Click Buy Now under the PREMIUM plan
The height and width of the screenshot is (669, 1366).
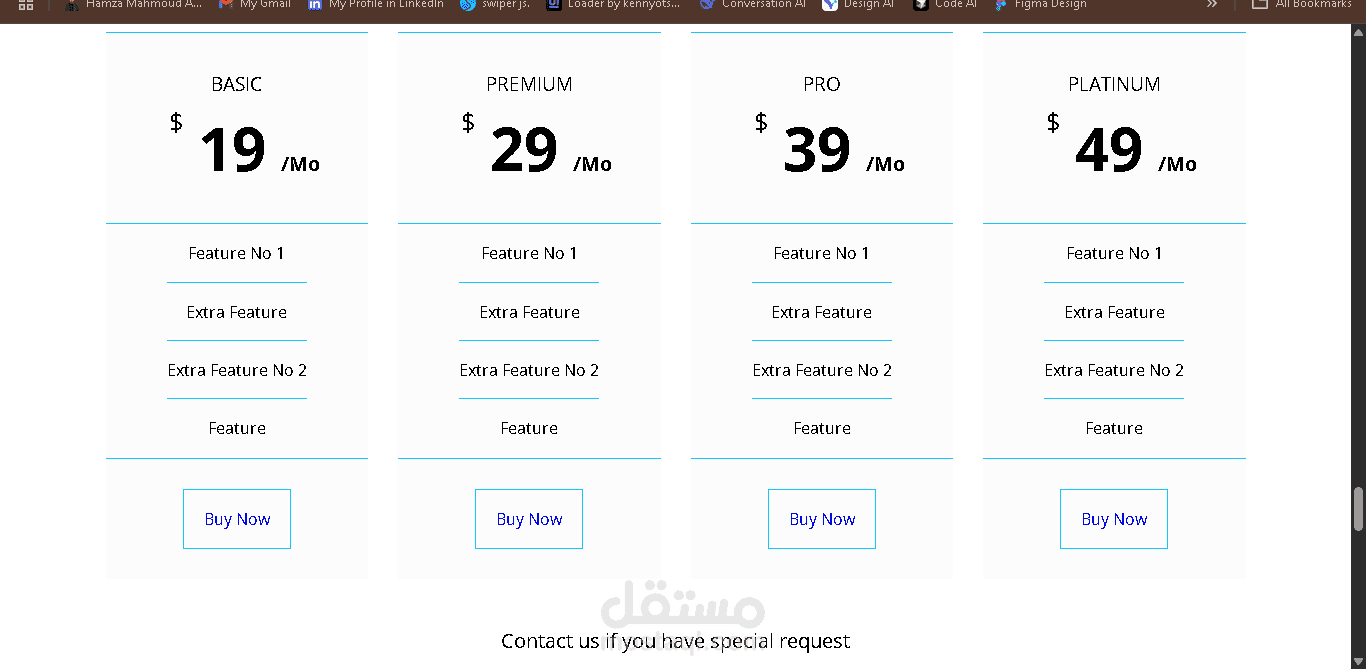pos(529,519)
